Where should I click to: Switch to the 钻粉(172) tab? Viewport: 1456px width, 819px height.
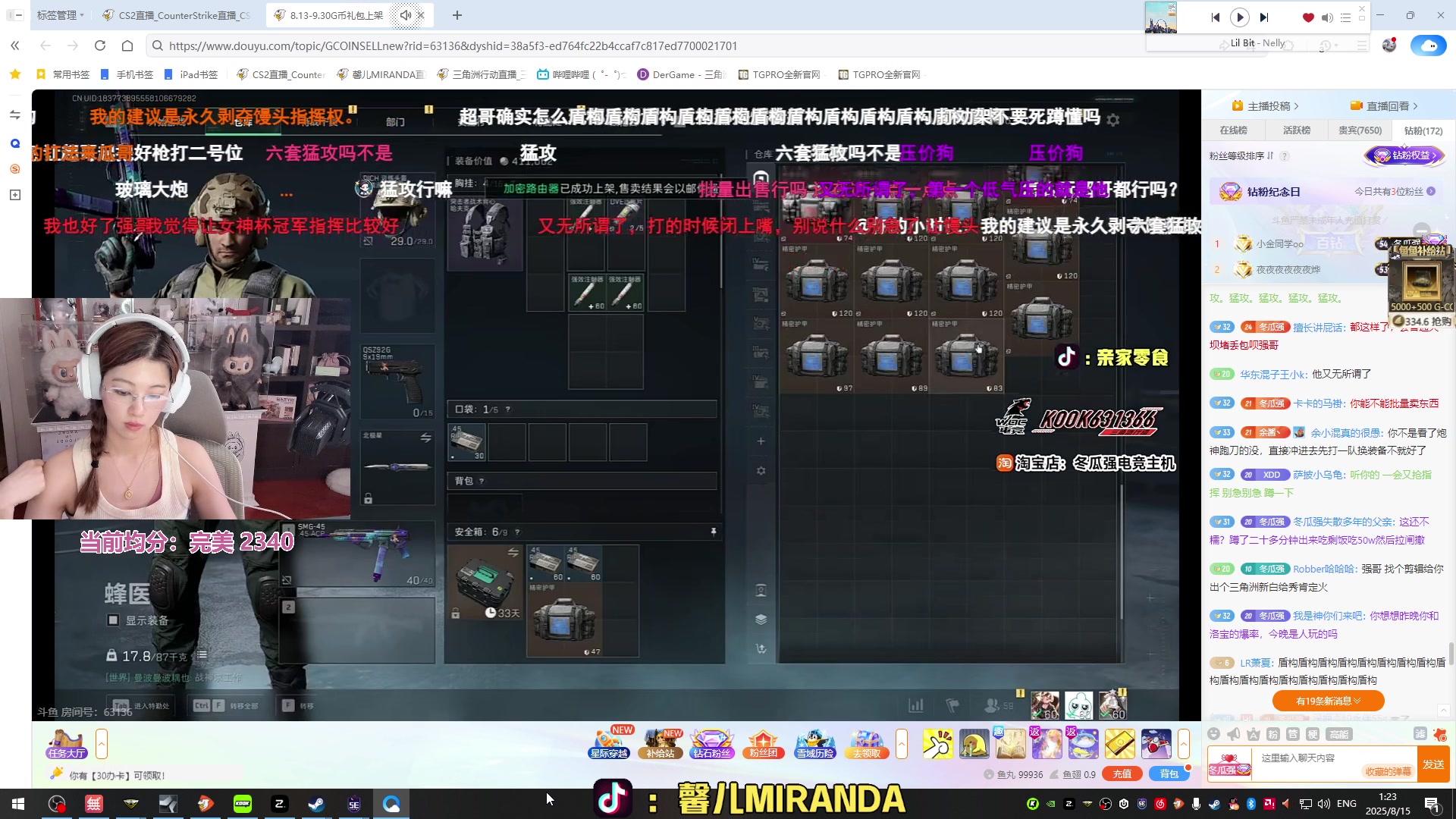1423,130
